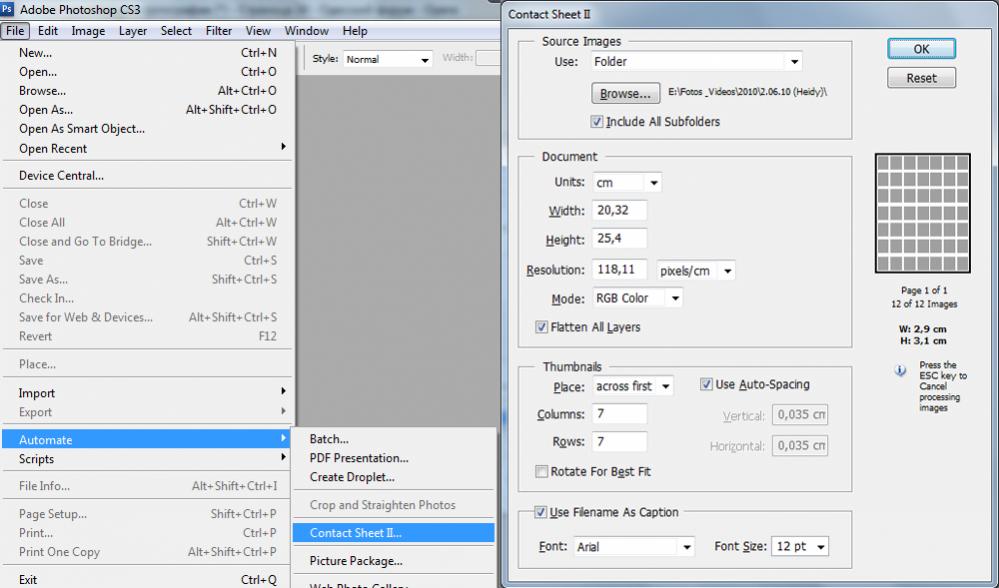Click the "H: 3,1 cm" thumbnail height text
Viewport: 999px width, 588px height.
click(x=924, y=341)
